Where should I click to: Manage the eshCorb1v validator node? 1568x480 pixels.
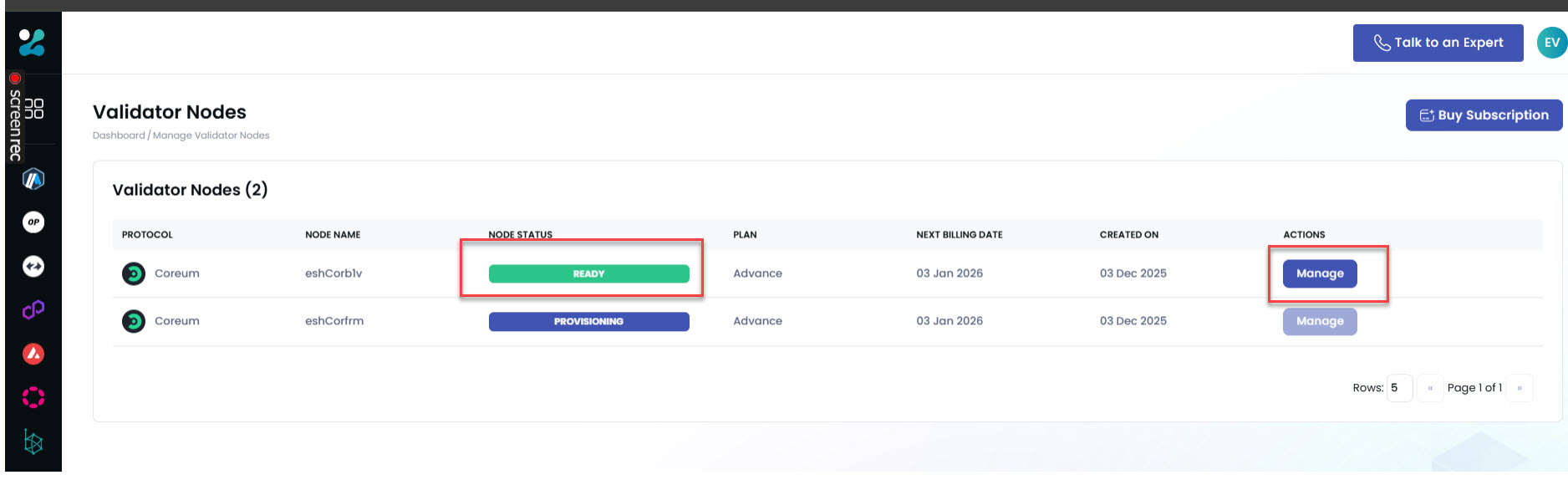click(1320, 273)
